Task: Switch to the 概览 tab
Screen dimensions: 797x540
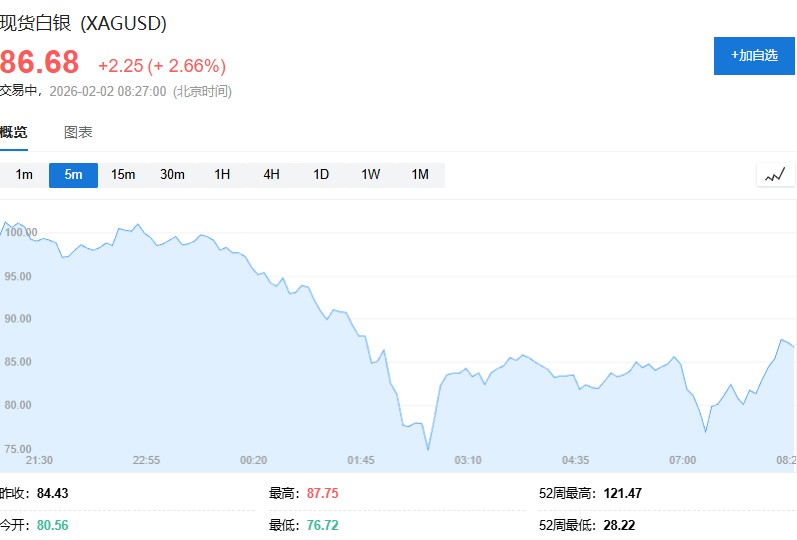Action: [x=13, y=132]
